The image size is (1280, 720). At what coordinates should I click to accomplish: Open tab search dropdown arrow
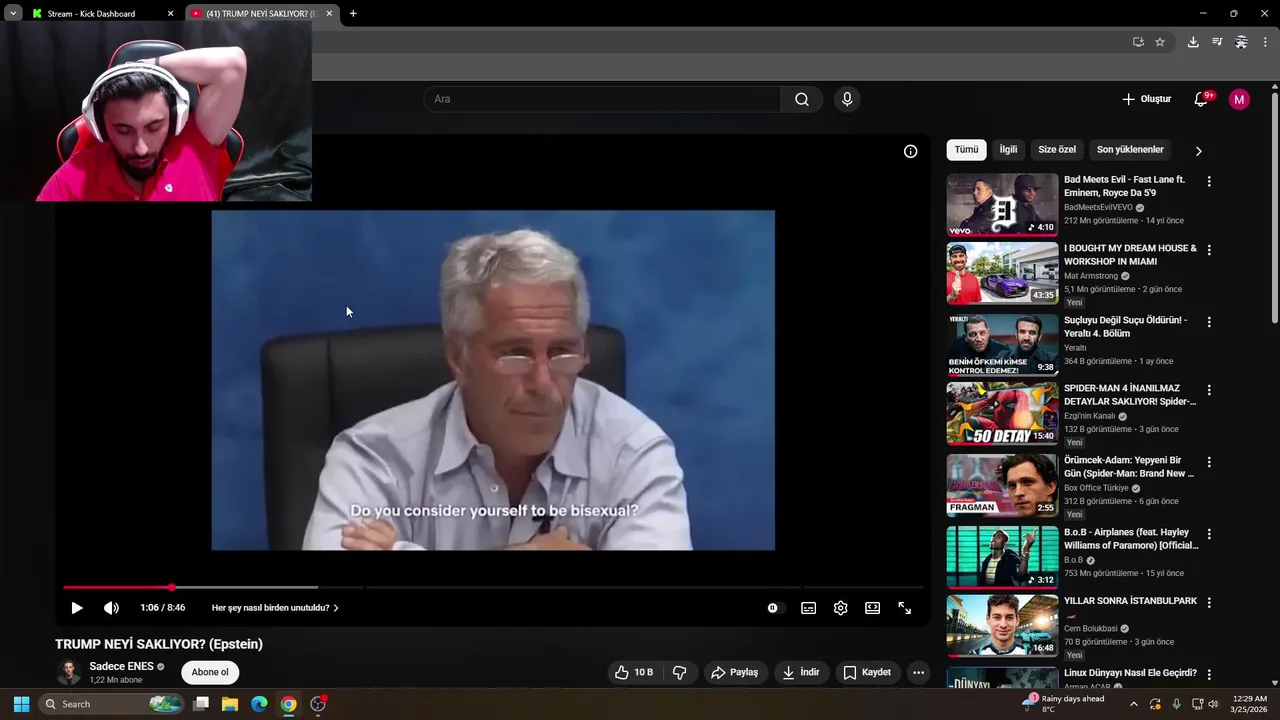(13, 14)
